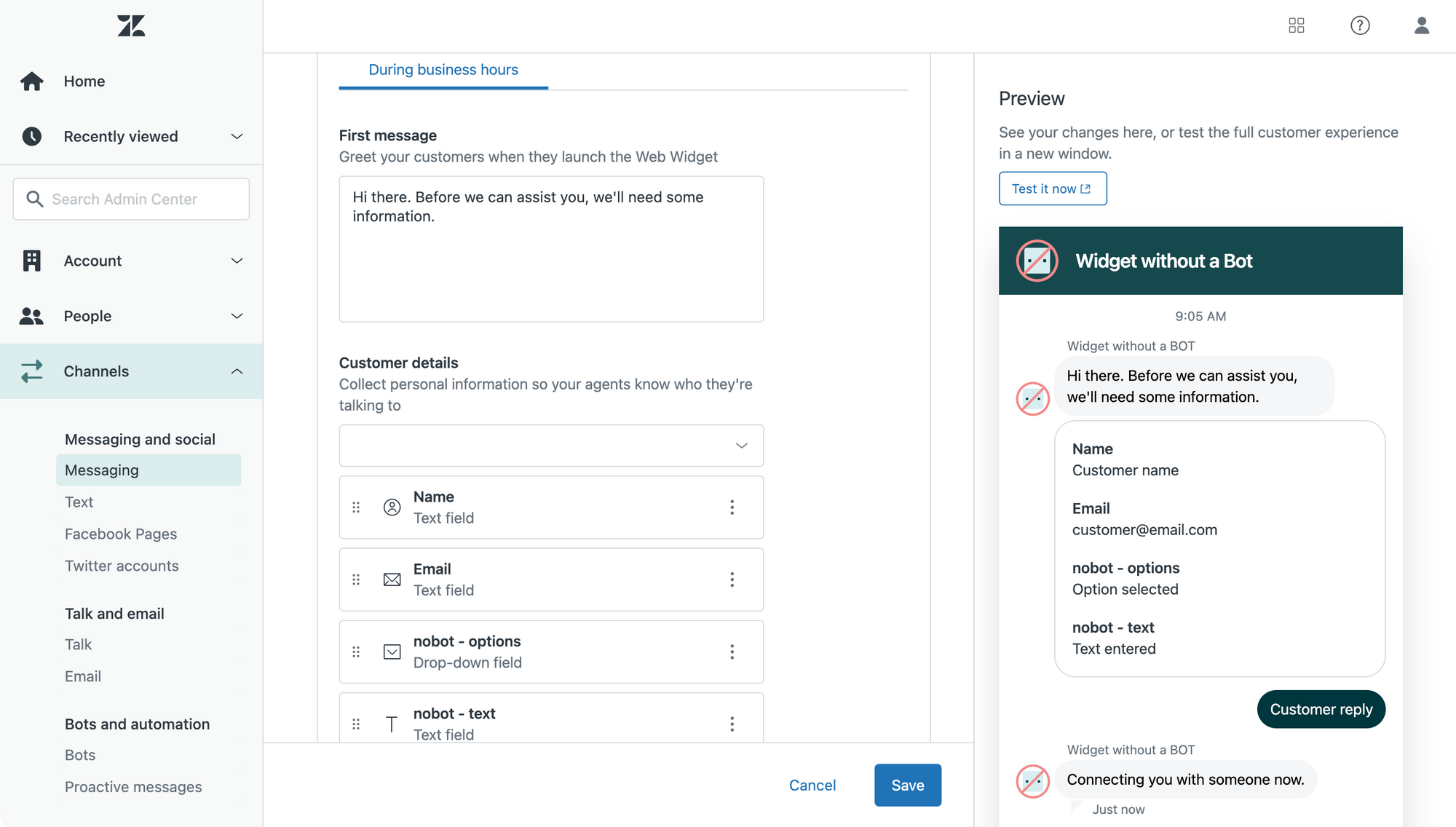Click drag handle of nobot - options field
The height and width of the screenshot is (827, 1456).
(356, 652)
